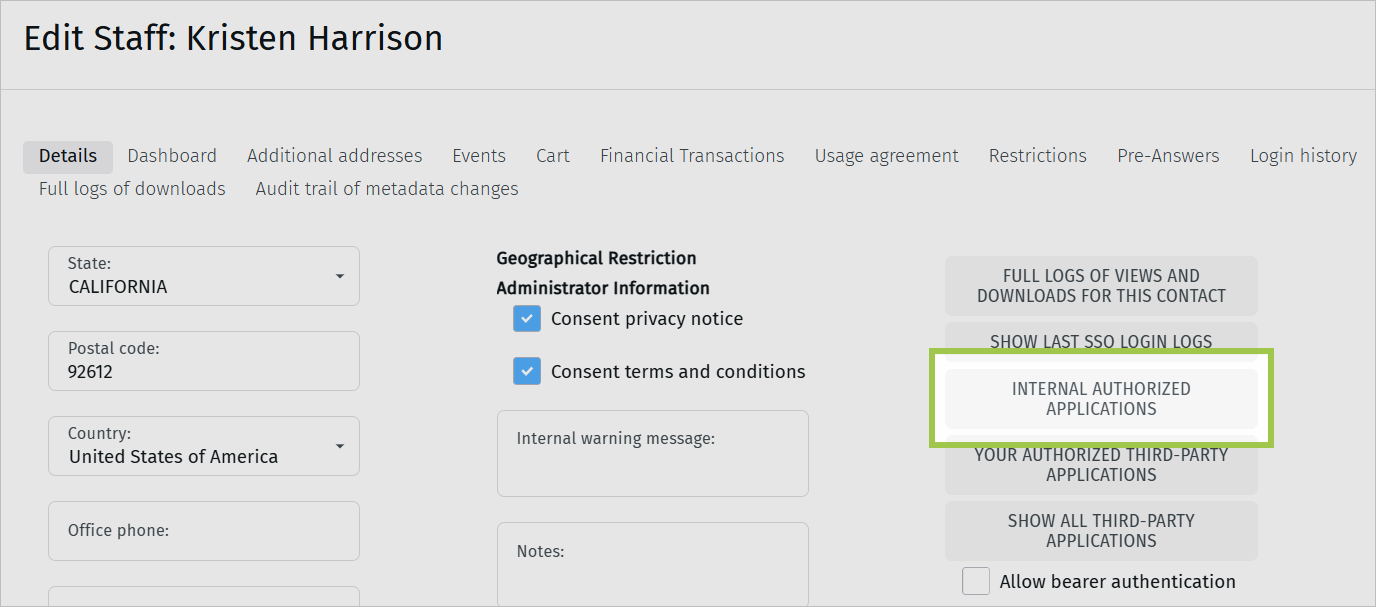The image size is (1376, 607).
Task: Open the Usage agreement tab
Action: pyautogui.click(x=886, y=155)
